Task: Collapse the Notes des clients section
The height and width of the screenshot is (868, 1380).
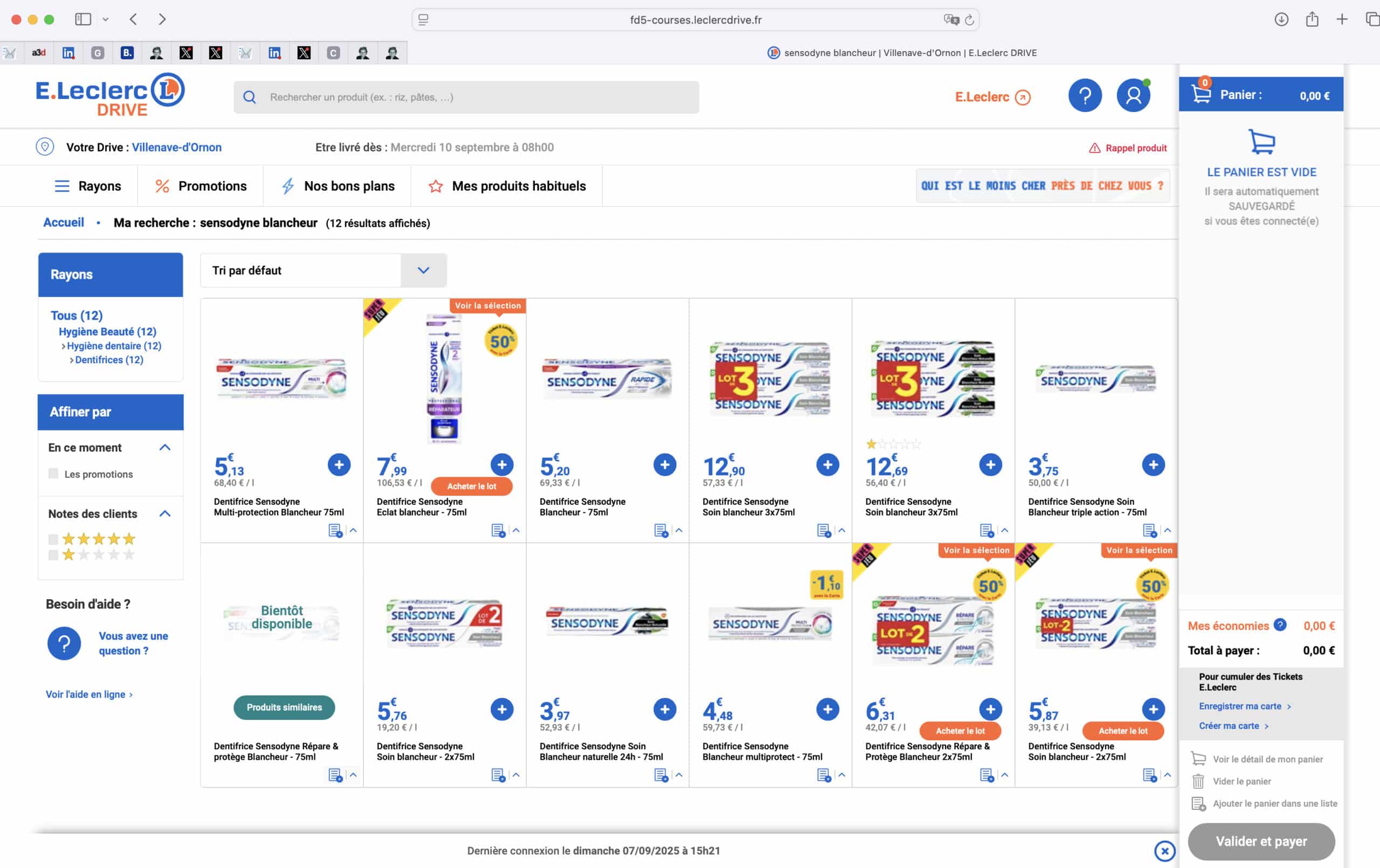Action: point(164,513)
